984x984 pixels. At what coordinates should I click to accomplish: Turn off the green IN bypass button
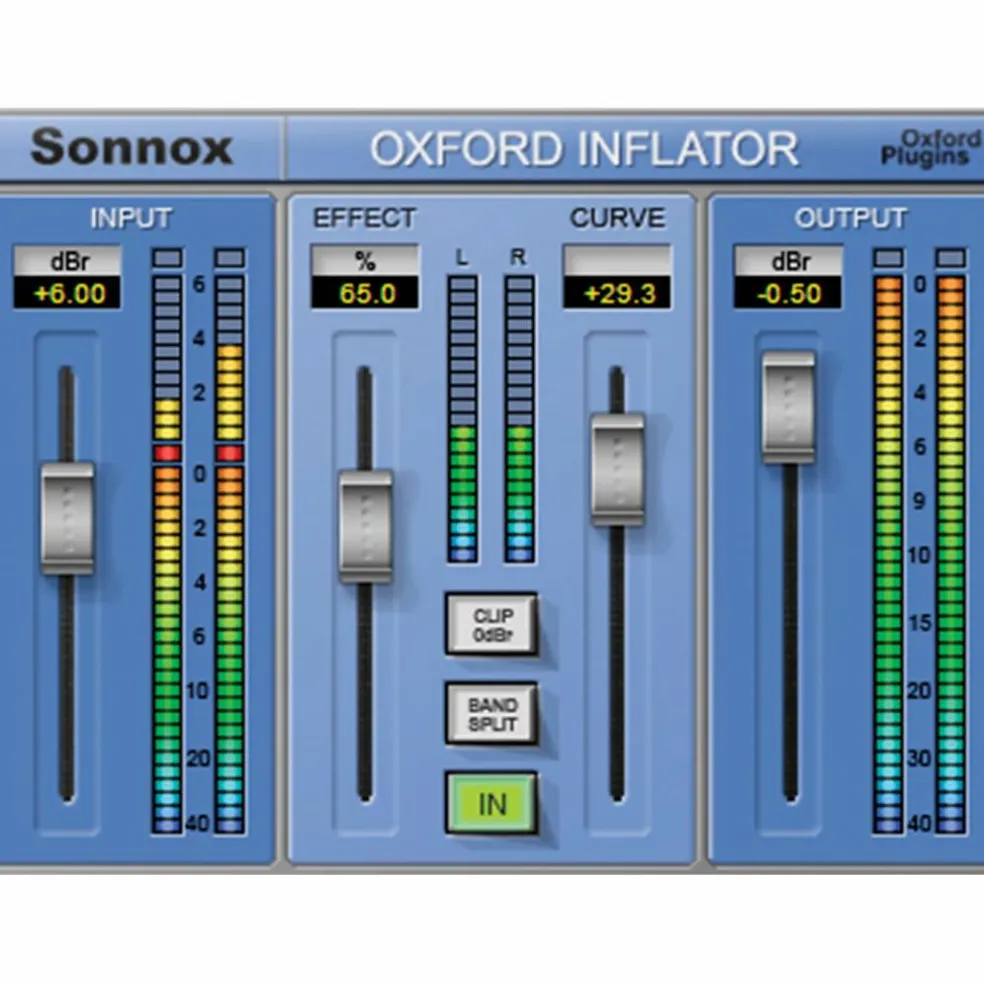[x=492, y=804]
